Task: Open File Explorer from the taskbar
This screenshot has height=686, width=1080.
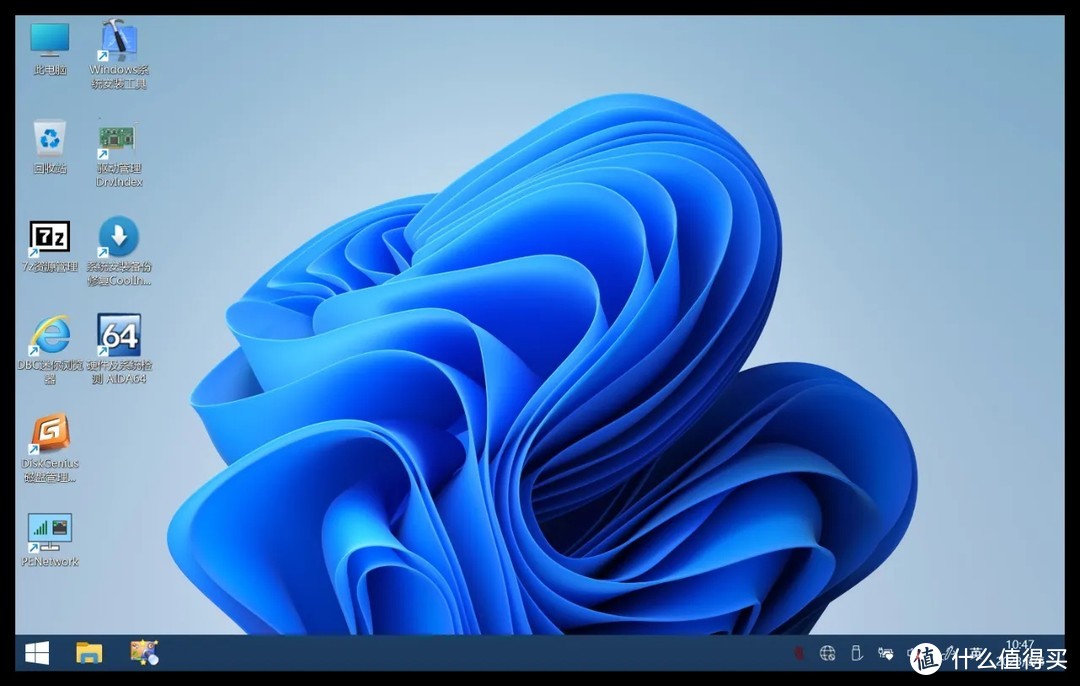Action: click(89, 653)
